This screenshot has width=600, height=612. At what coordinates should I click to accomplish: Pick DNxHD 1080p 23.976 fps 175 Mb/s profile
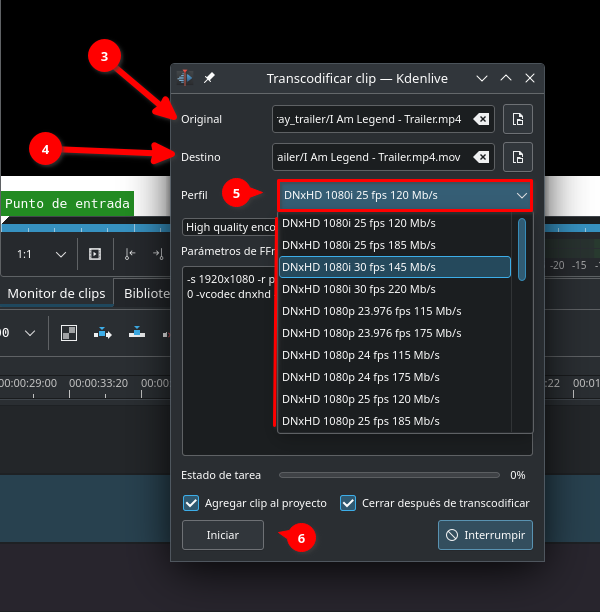[395, 333]
